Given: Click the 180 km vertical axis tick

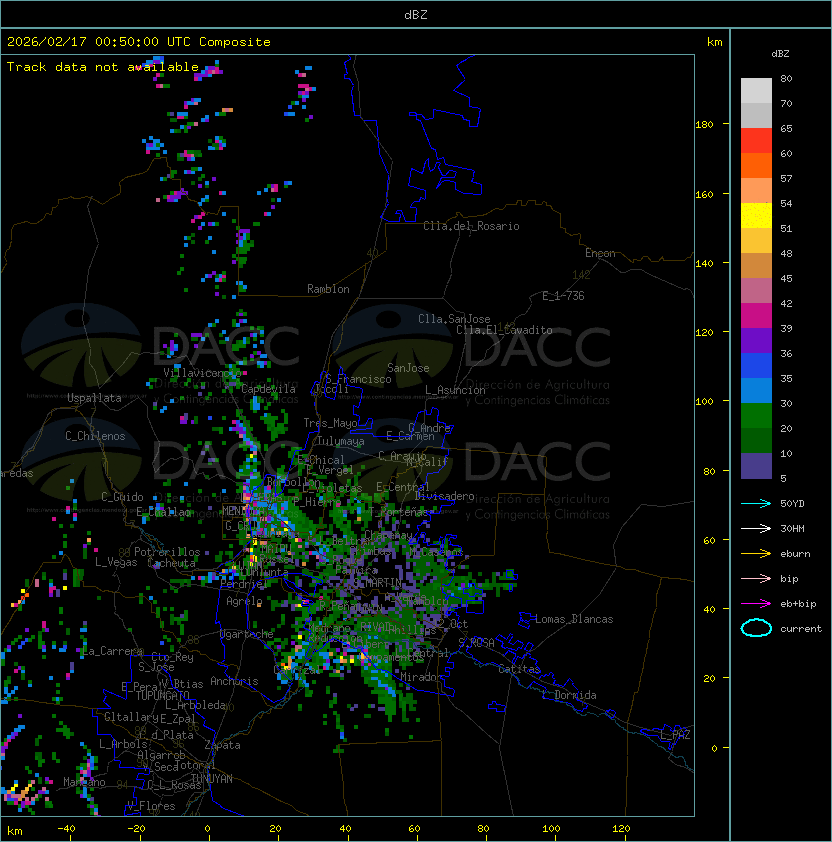Looking at the screenshot, I should point(704,125).
